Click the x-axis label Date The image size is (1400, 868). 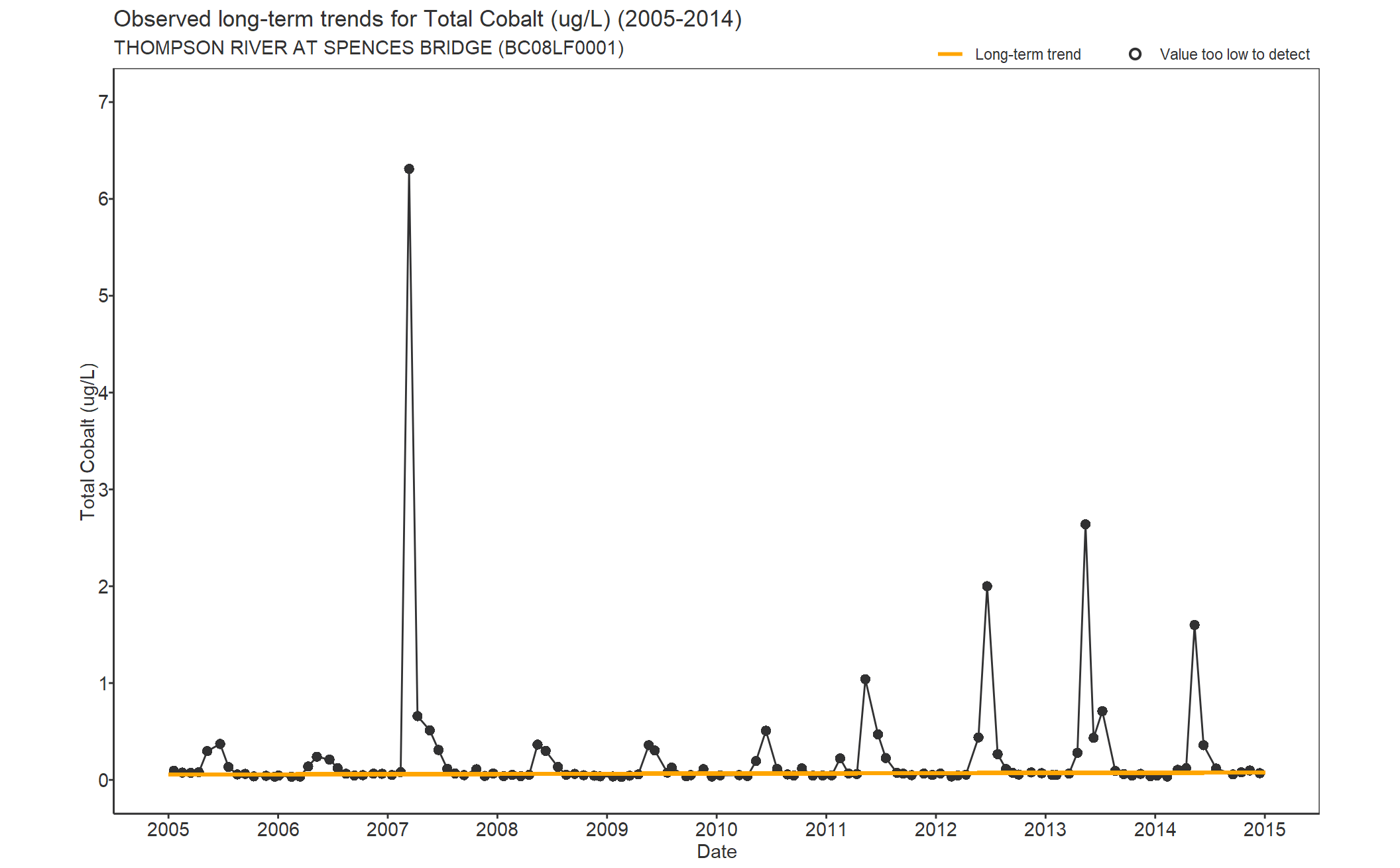coord(717,851)
